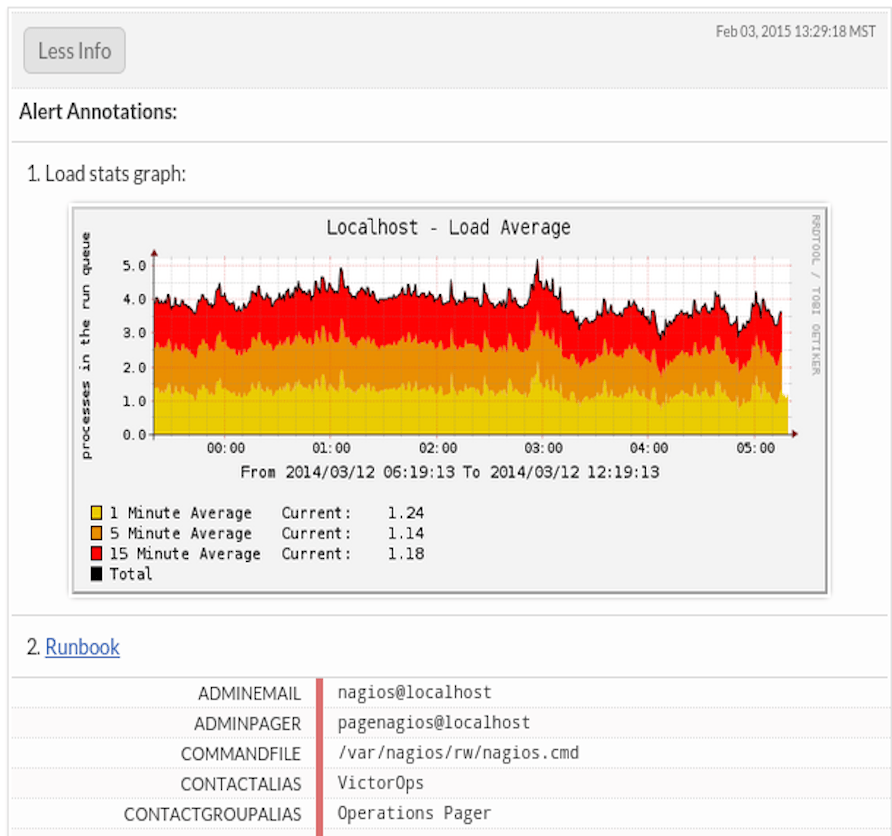Click the /var/nagios/rw/nagios.cmd path value
Viewport: 892px width, 836px height.
point(458,752)
